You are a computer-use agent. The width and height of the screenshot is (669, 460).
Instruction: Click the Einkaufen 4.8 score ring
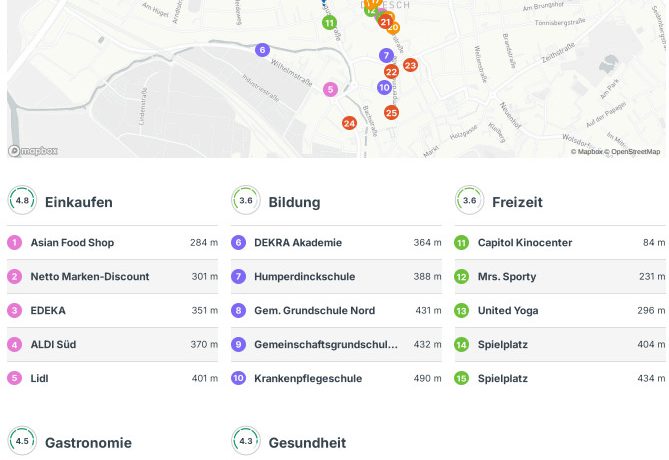coord(22,200)
